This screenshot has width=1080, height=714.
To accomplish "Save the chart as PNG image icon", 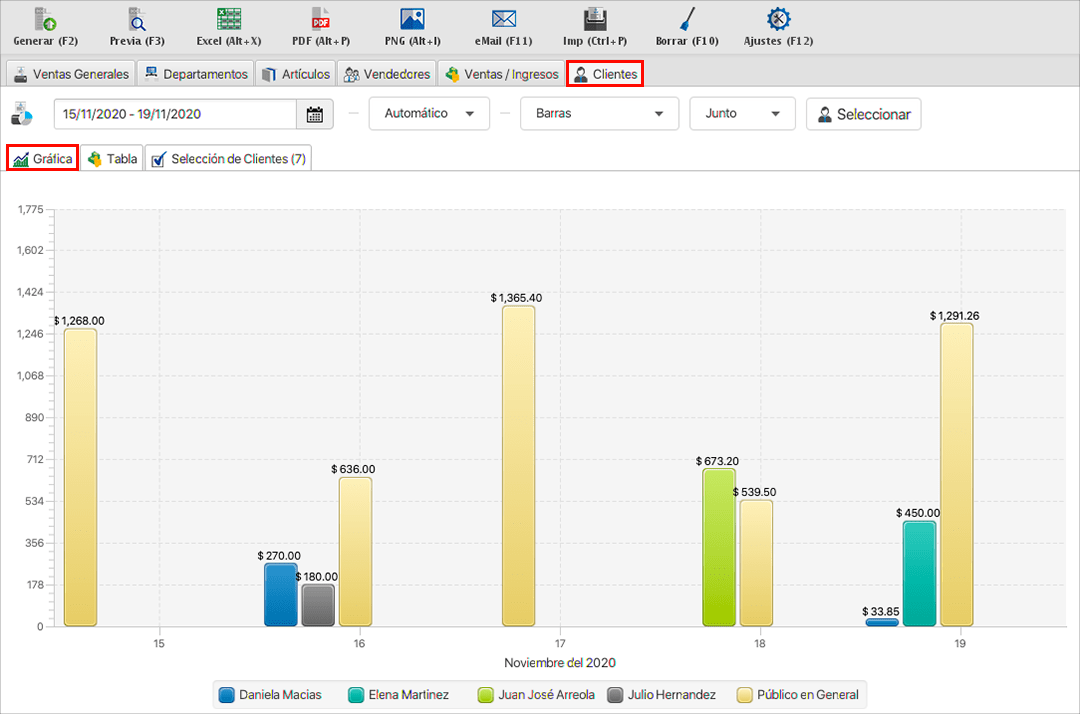I will 412,19.
